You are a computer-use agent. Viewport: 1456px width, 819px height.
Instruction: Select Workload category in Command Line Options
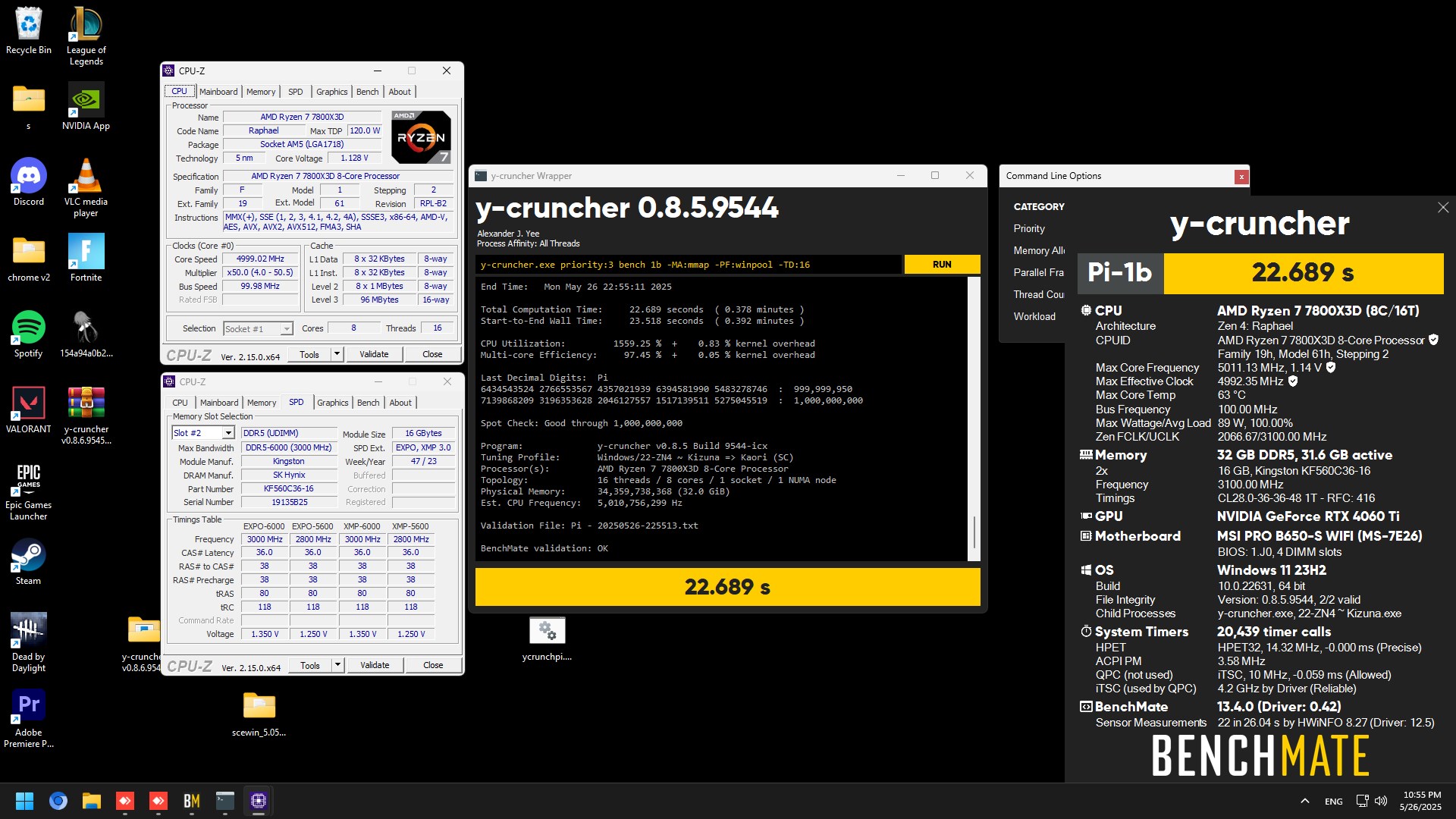(x=1034, y=316)
